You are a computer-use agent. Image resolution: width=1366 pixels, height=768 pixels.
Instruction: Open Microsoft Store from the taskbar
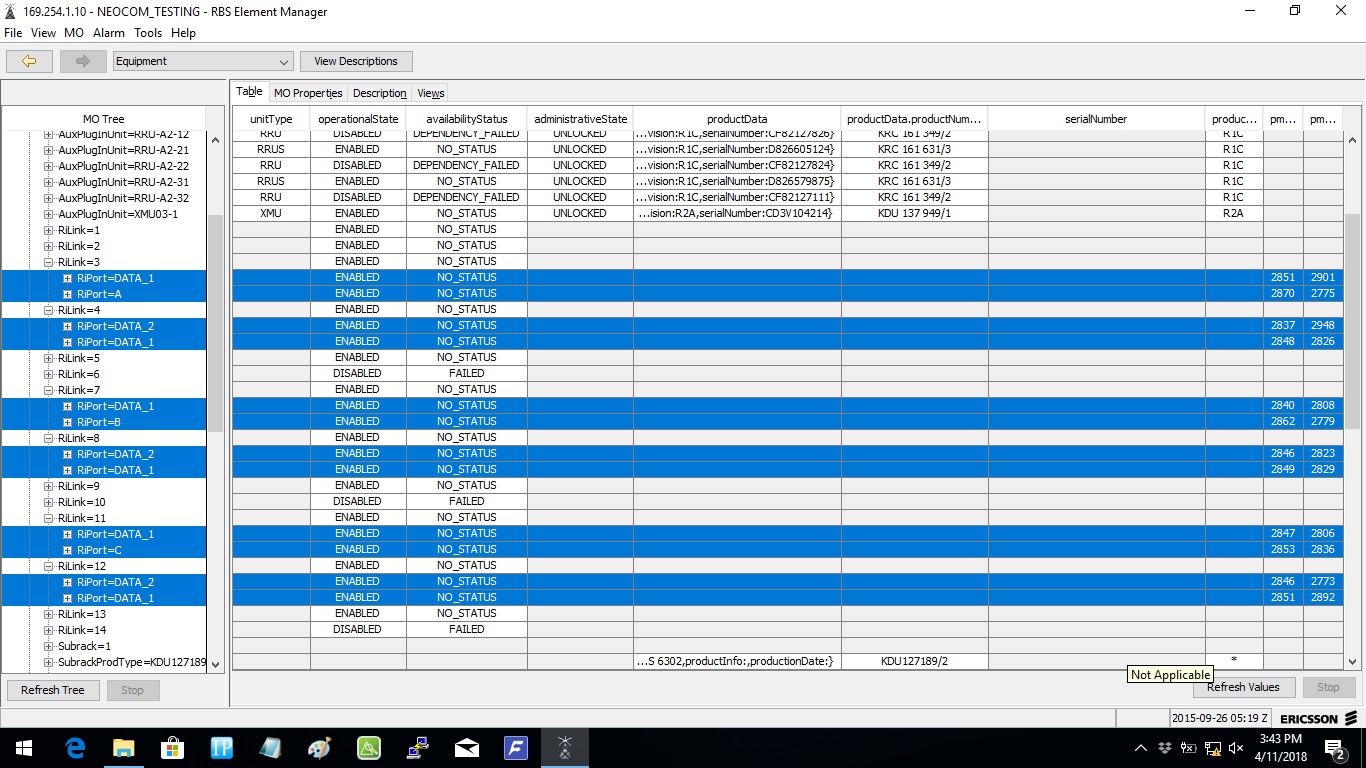click(172, 748)
